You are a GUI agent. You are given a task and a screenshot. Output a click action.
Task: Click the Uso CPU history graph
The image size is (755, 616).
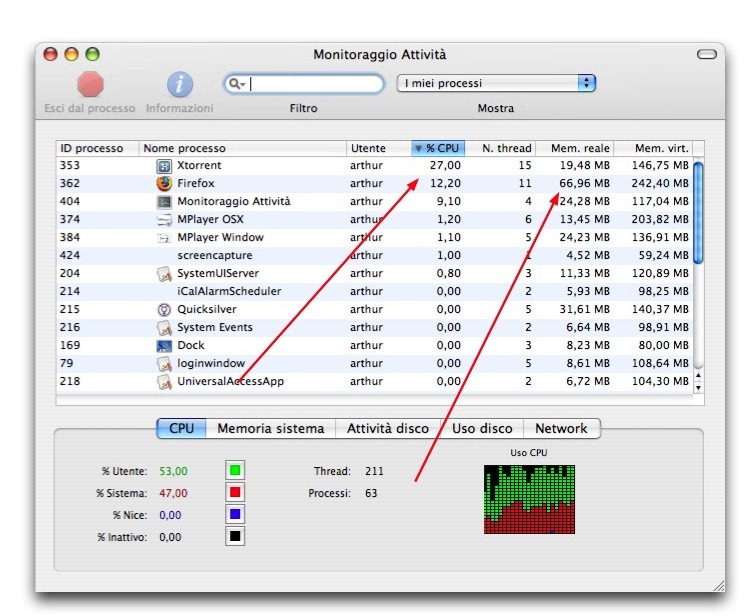tap(529, 499)
